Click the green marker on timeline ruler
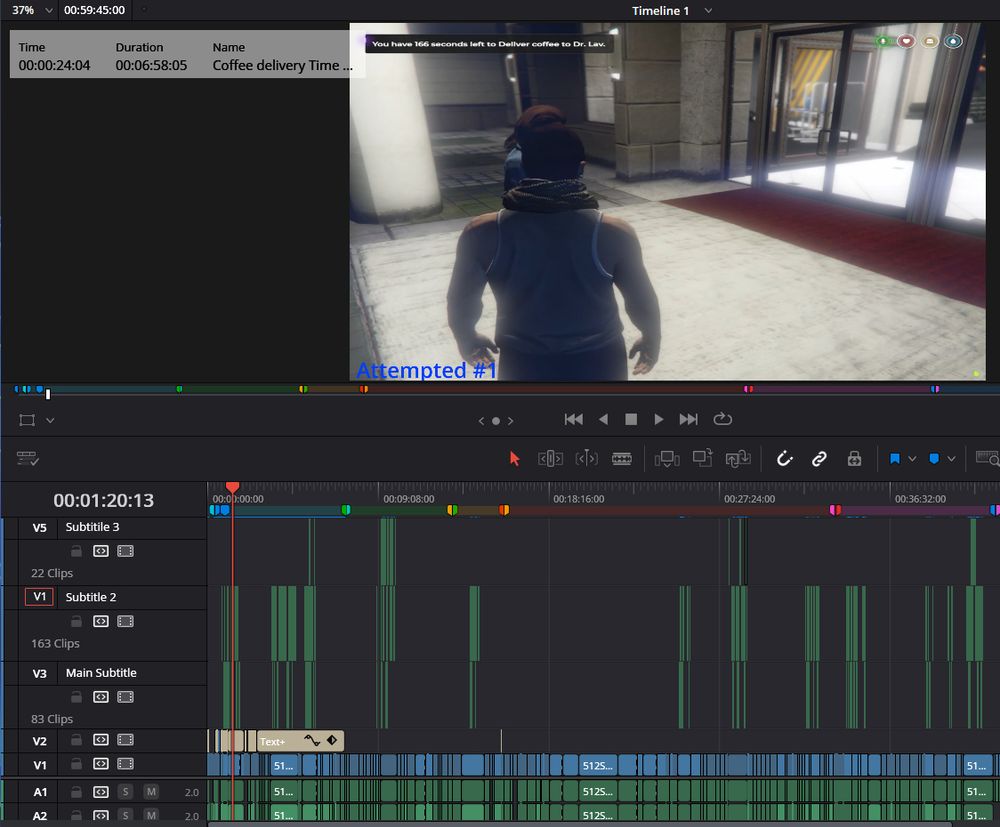The image size is (1000, 827). tap(346, 509)
